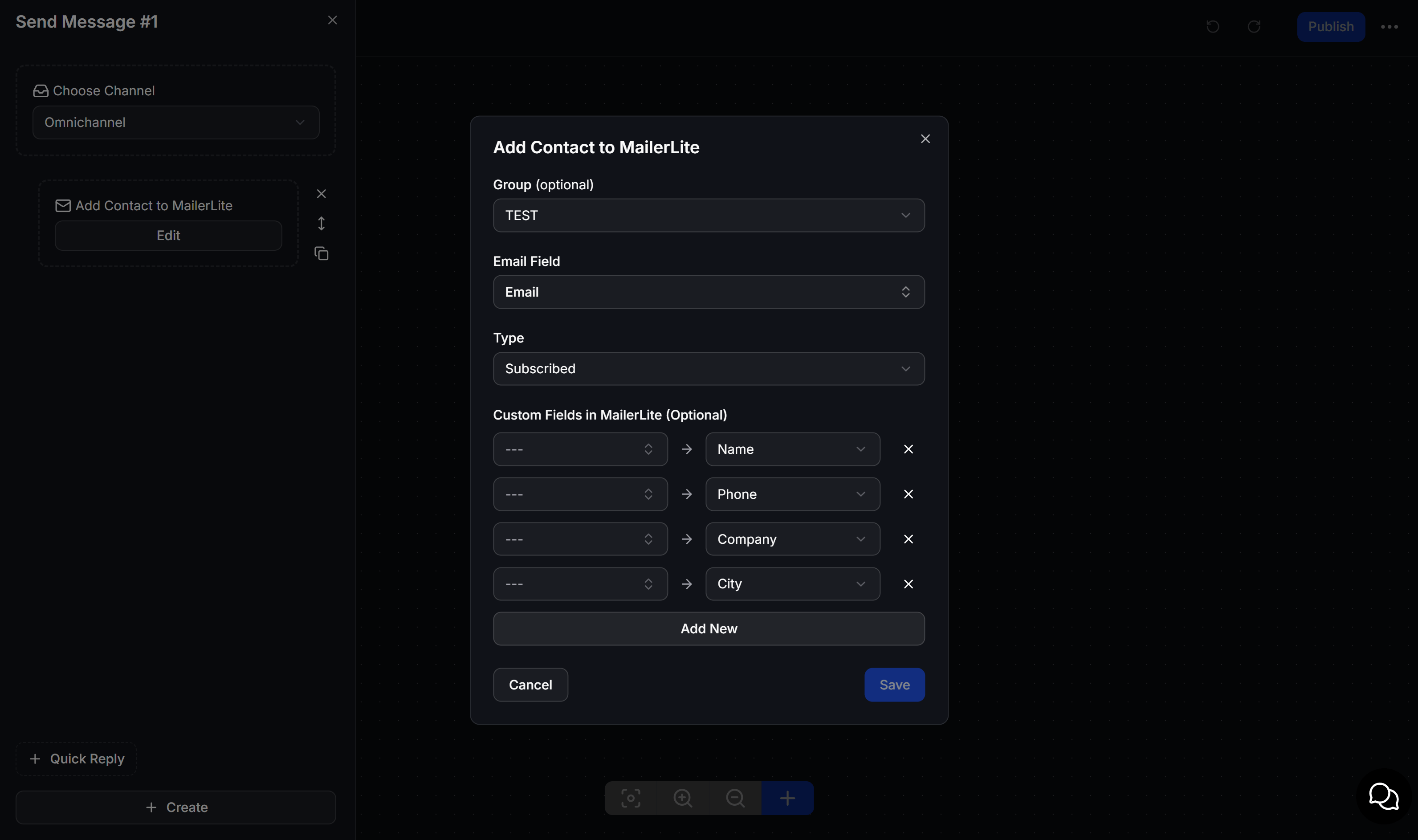Image resolution: width=1418 pixels, height=840 pixels.
Task: Open the source field selector mapped to Company
Action: point(580,539)
